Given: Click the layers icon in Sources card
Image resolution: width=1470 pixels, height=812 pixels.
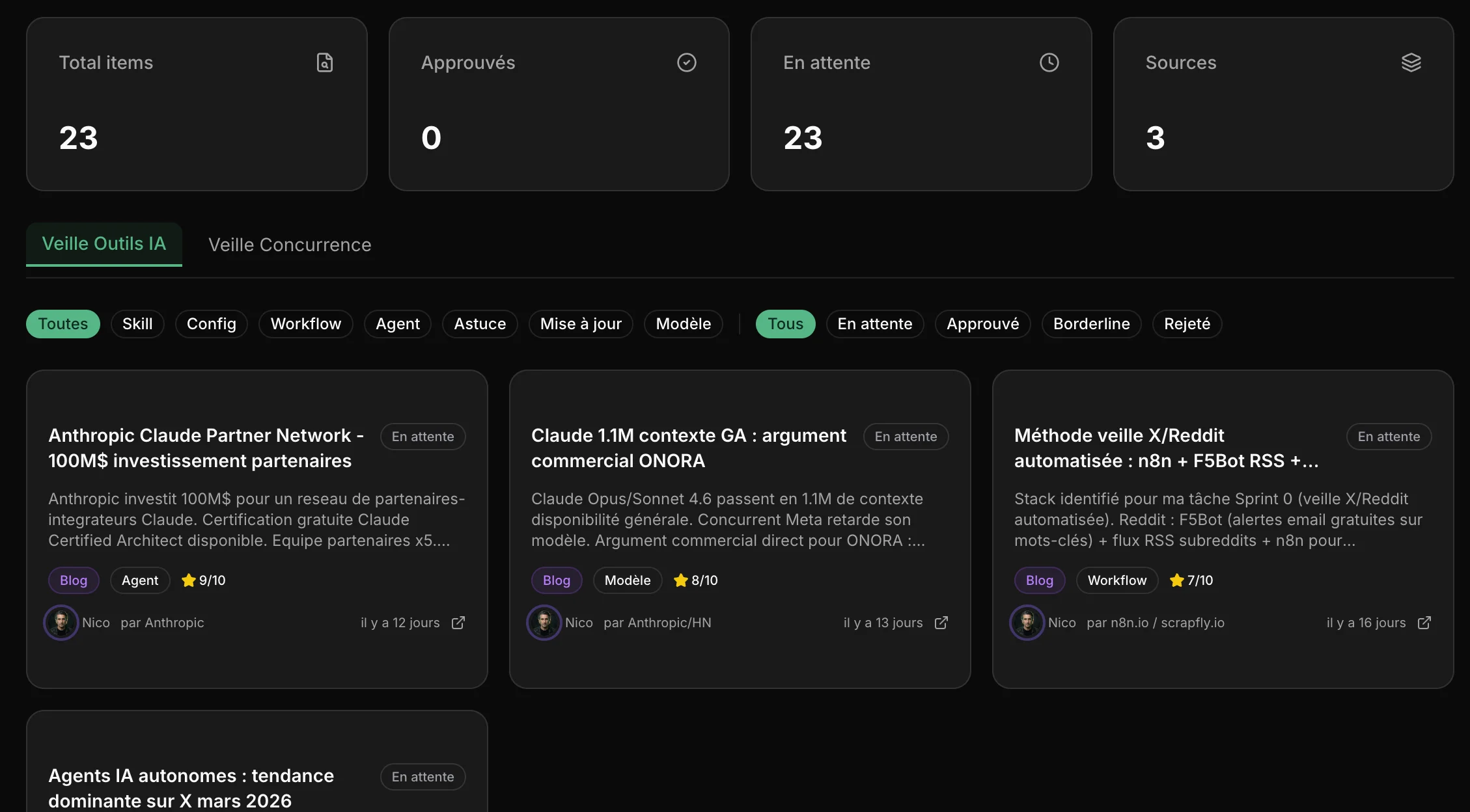Looking at the screenshot, I should click(x=1411, y=62).
